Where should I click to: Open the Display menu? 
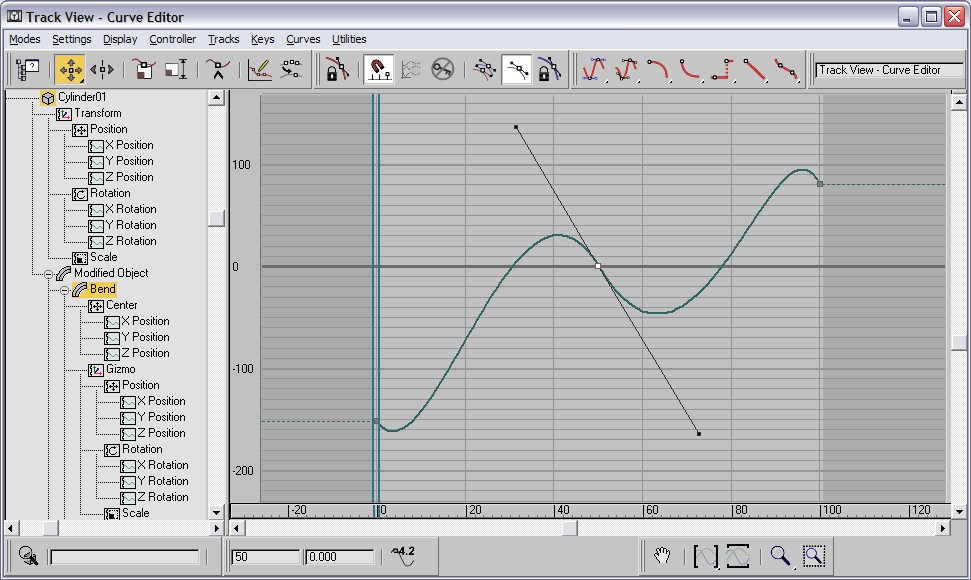point(120,39)
